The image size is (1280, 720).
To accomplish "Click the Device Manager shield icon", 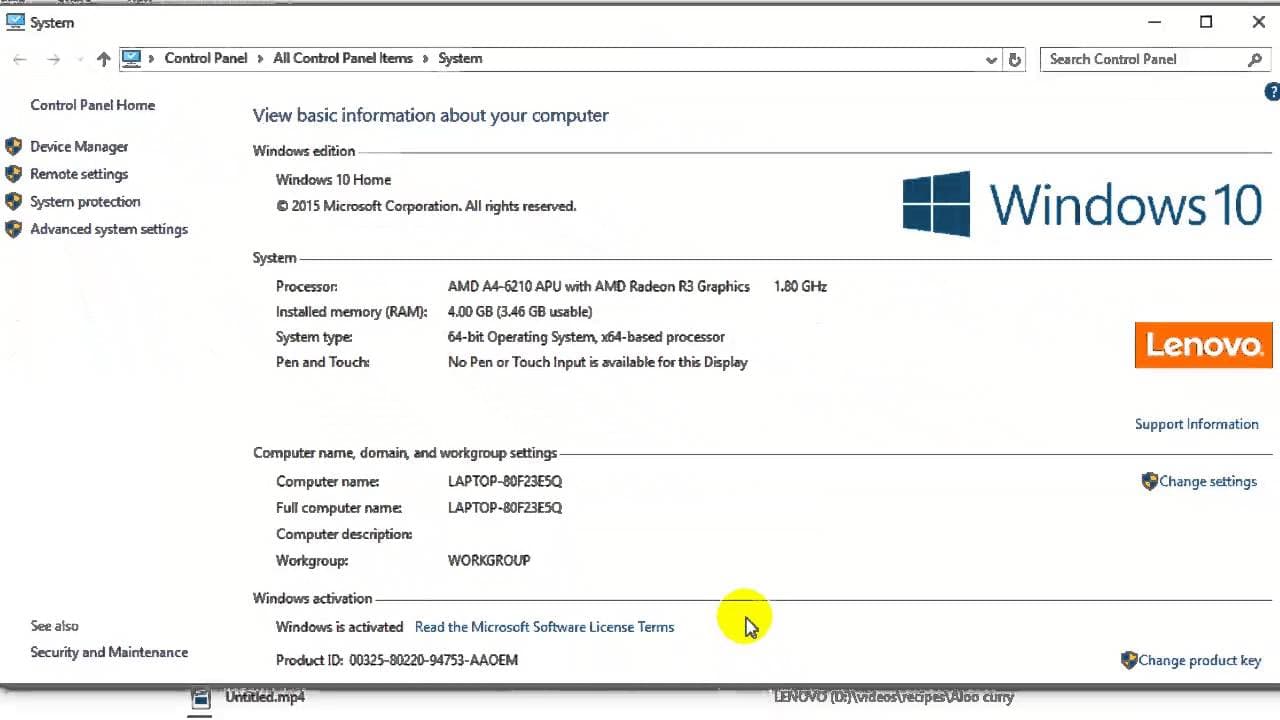I will 13,146.
